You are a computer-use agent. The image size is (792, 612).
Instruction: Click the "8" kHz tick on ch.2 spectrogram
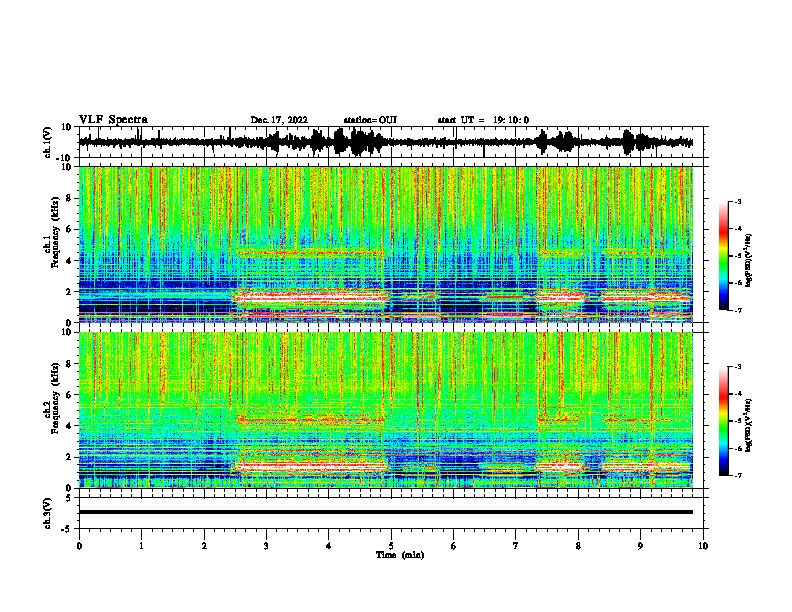70,363
